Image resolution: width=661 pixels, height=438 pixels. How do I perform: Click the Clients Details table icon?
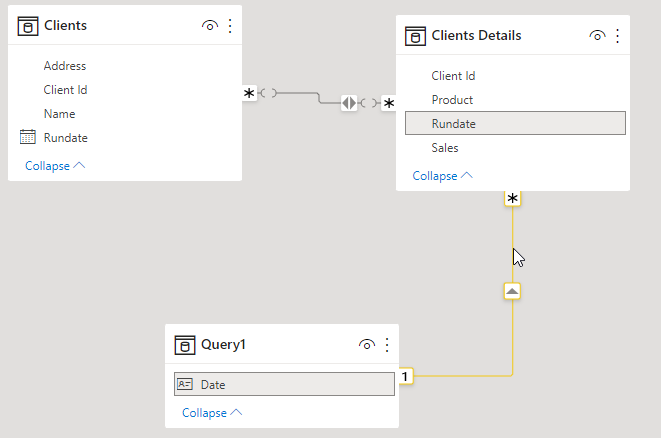[x=415, y=36]
